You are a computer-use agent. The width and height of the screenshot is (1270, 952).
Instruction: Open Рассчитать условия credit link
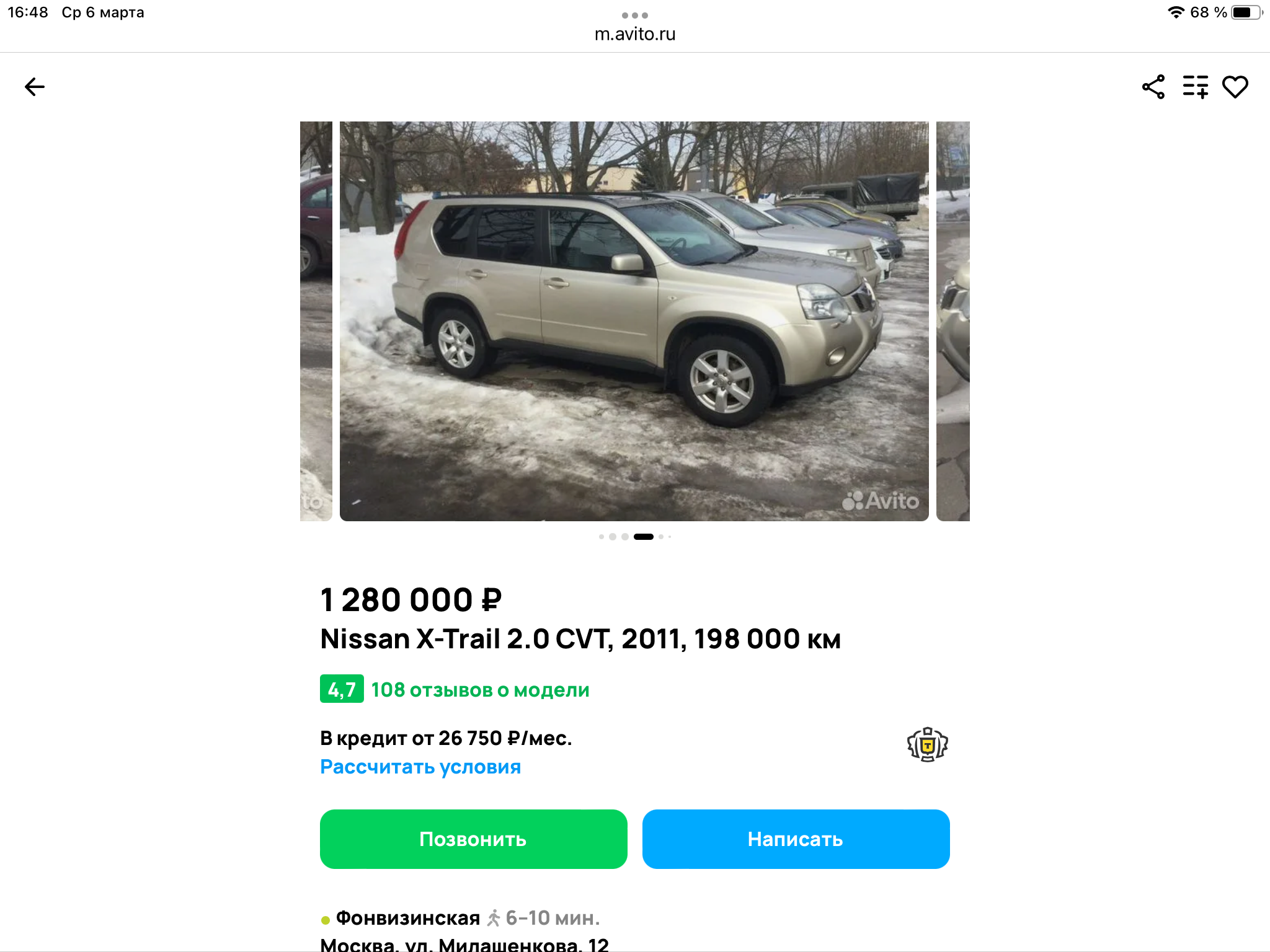coord(420,767)
